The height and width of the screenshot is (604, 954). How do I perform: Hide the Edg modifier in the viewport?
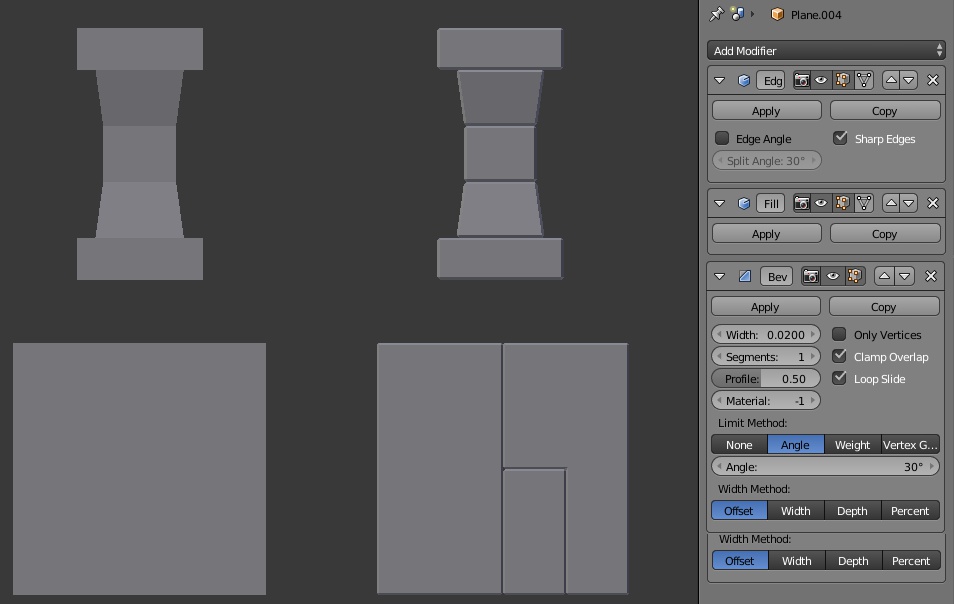click(x=821, y=80)
